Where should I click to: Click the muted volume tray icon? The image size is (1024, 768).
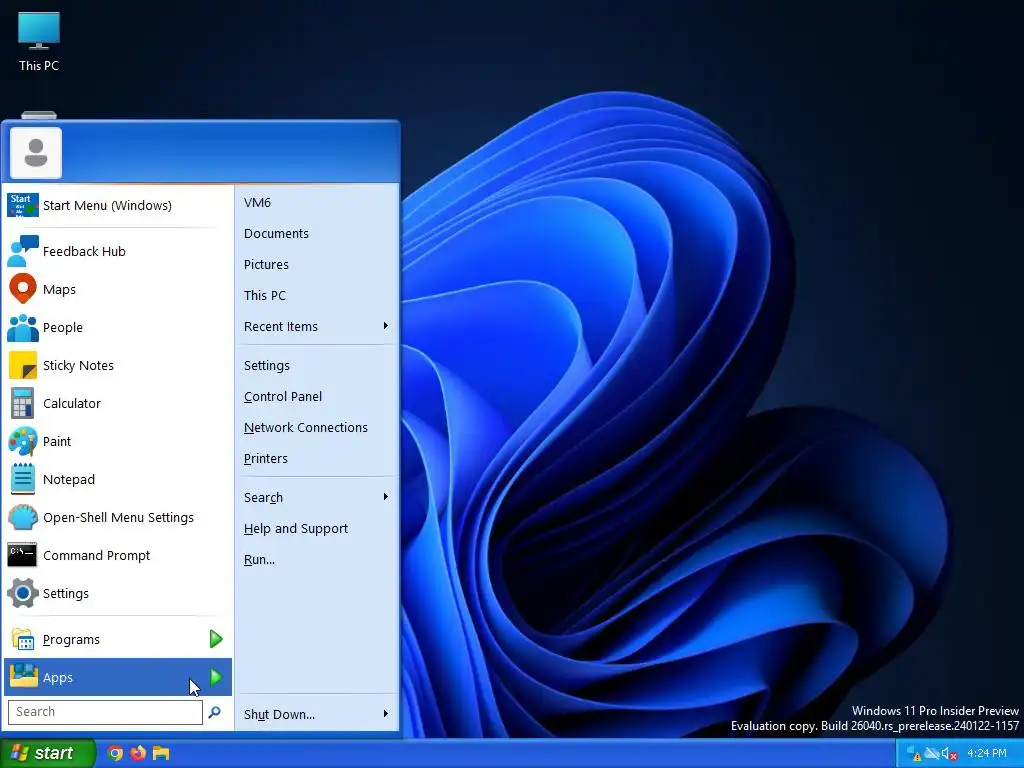click(949, 754)
